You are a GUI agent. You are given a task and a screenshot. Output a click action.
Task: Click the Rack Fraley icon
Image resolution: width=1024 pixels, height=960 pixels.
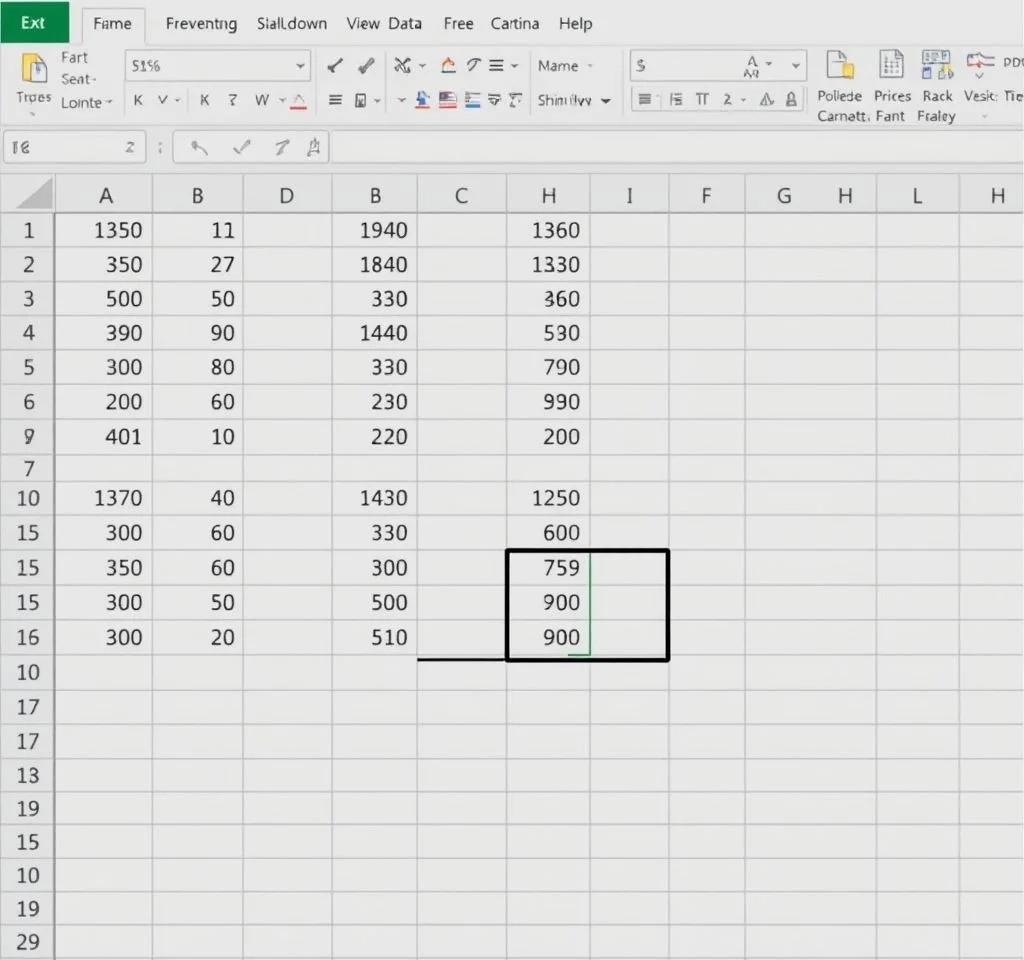tap(937, 66)
